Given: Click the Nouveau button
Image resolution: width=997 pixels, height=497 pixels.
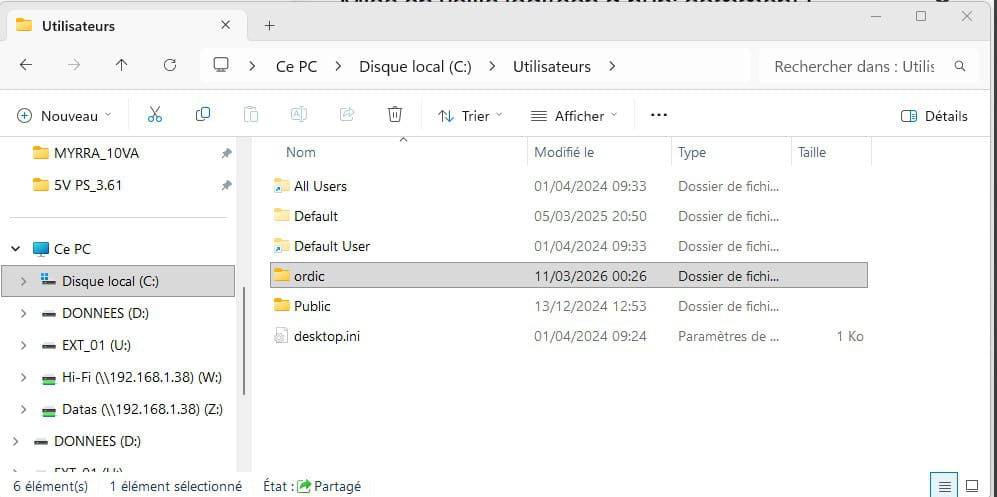Looking at the screenshot, I should click(64, 116).
